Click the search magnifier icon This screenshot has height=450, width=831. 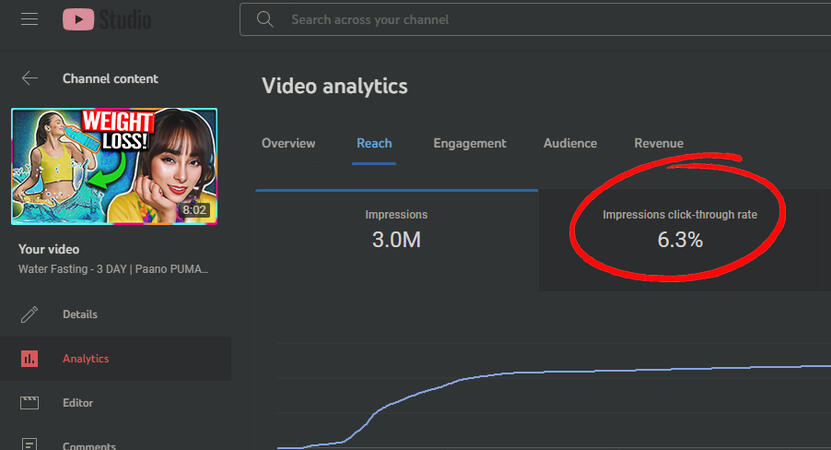[264, 20]
